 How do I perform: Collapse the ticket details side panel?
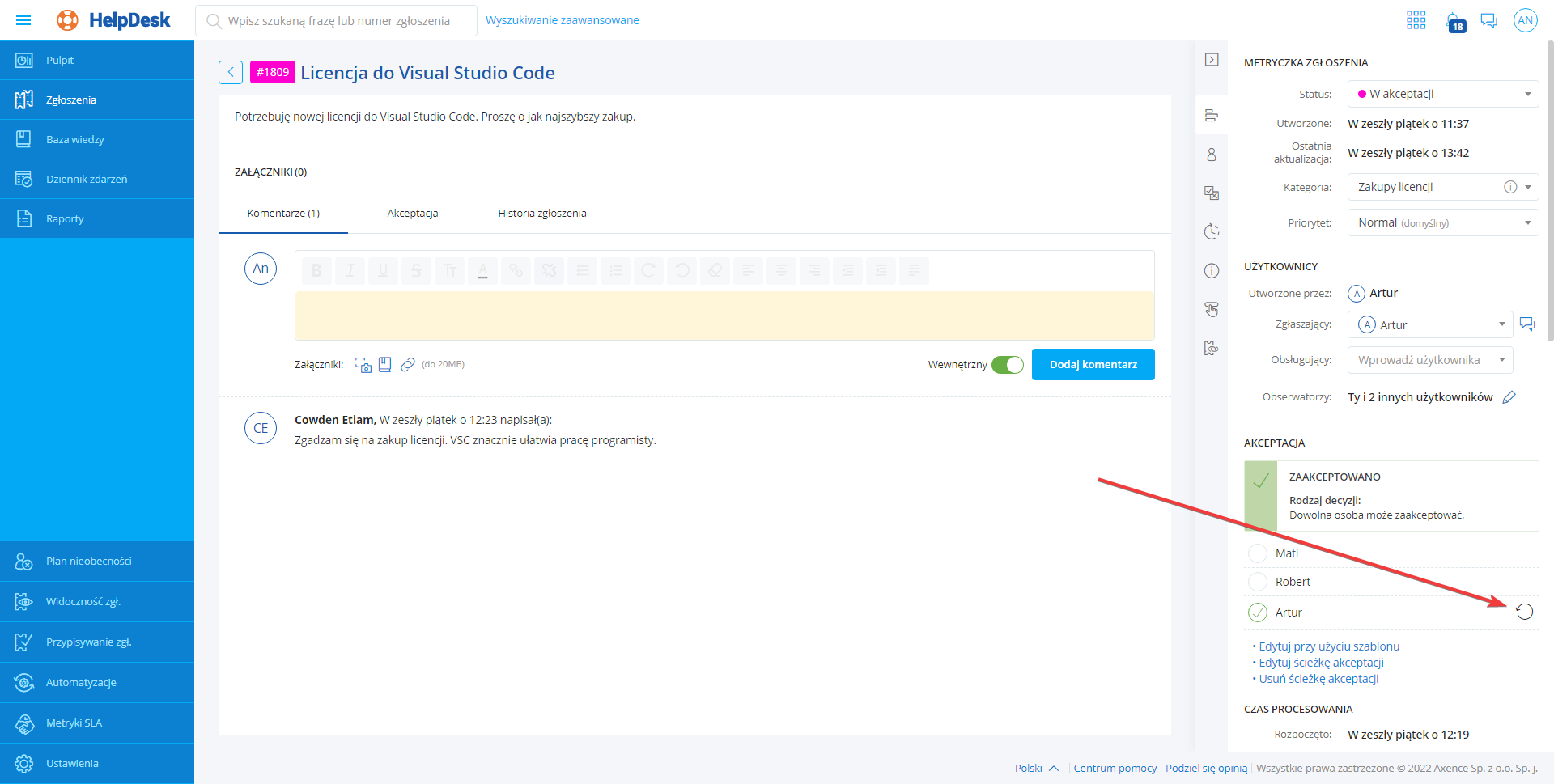click(x=1212, y=60)
